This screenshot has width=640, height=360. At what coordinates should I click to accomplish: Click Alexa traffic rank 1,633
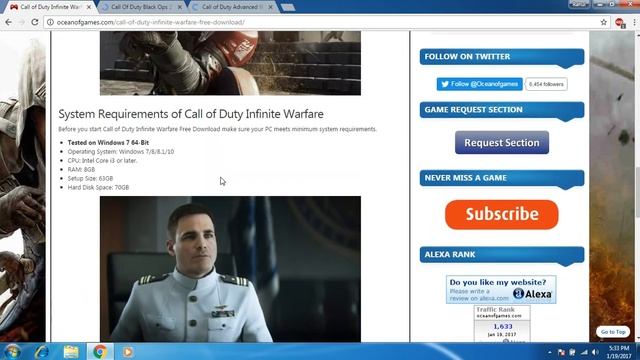coord(502,327)
